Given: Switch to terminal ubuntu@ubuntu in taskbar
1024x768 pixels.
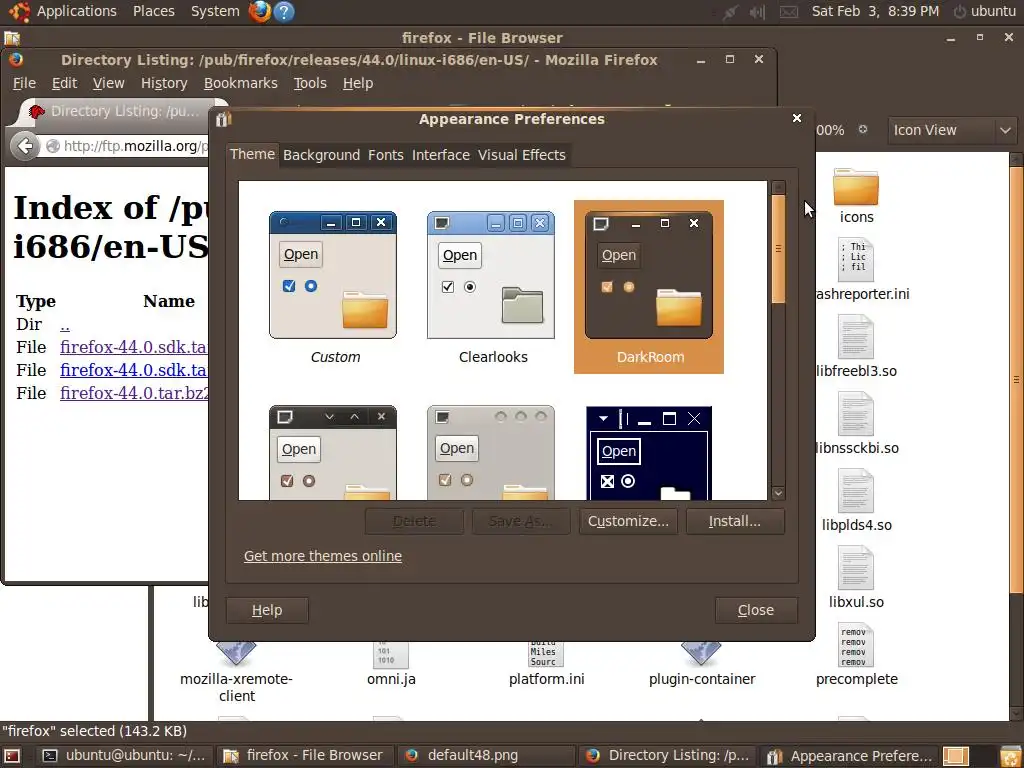Looking at the screenshot, I should click(124, 756).
